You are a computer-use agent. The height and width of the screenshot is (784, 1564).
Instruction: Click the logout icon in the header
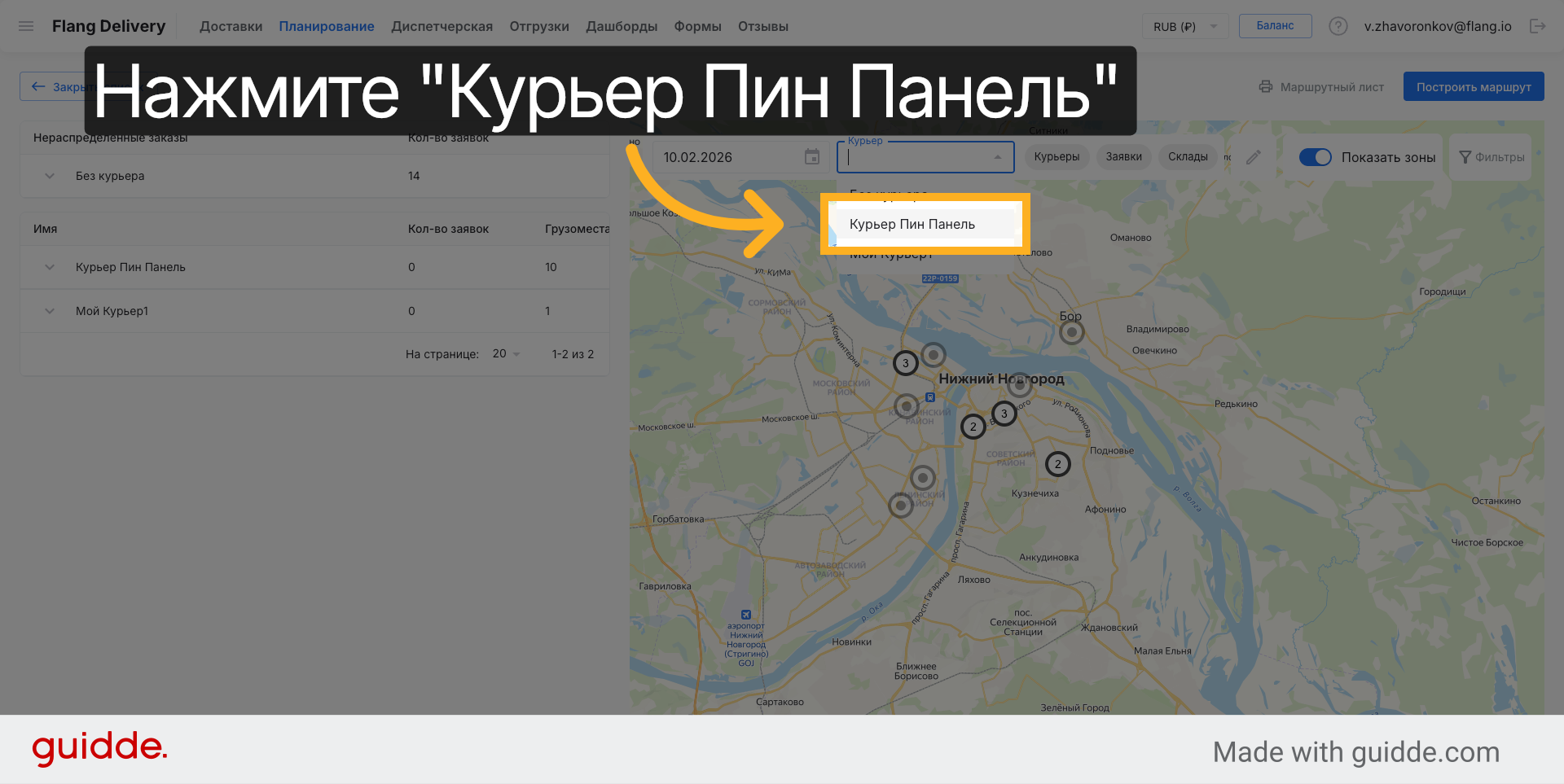tap(1540, 25)
